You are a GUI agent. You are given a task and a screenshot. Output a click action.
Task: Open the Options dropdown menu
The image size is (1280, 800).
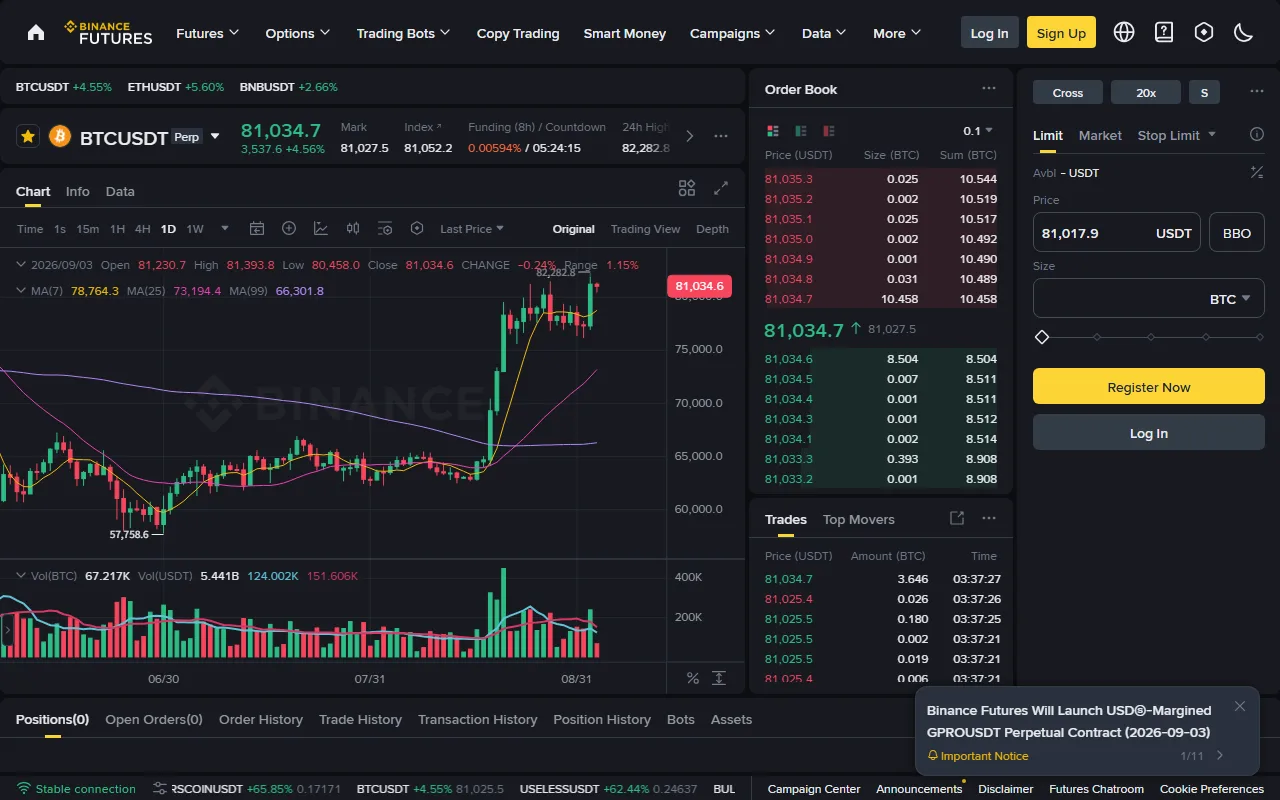click(x=298, y=33)
